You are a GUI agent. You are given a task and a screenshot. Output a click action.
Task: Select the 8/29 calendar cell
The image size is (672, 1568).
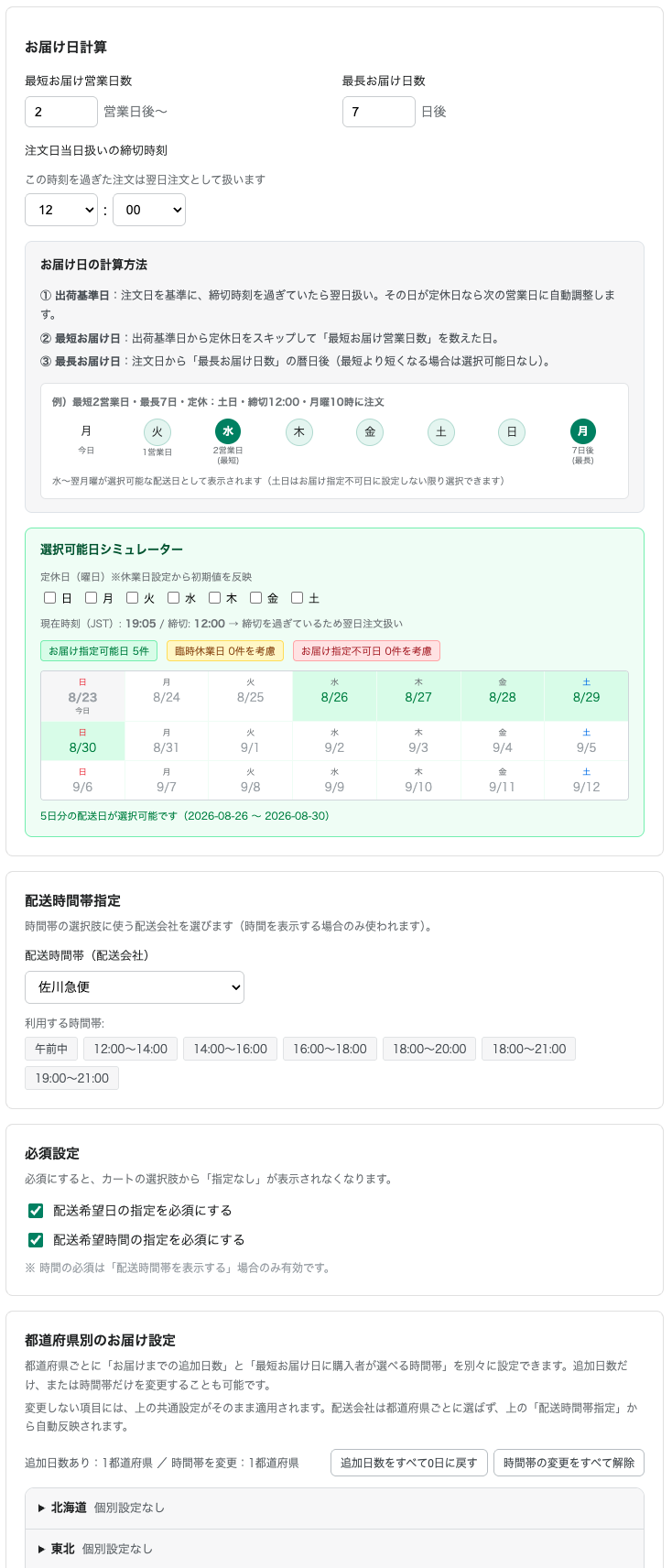click(587, 696)
